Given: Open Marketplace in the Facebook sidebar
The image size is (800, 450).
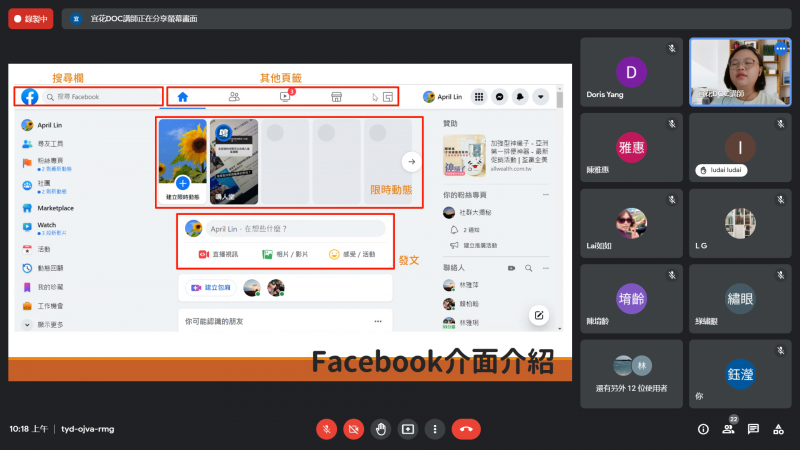Looking at the screenshot, I should click(48, 208).
